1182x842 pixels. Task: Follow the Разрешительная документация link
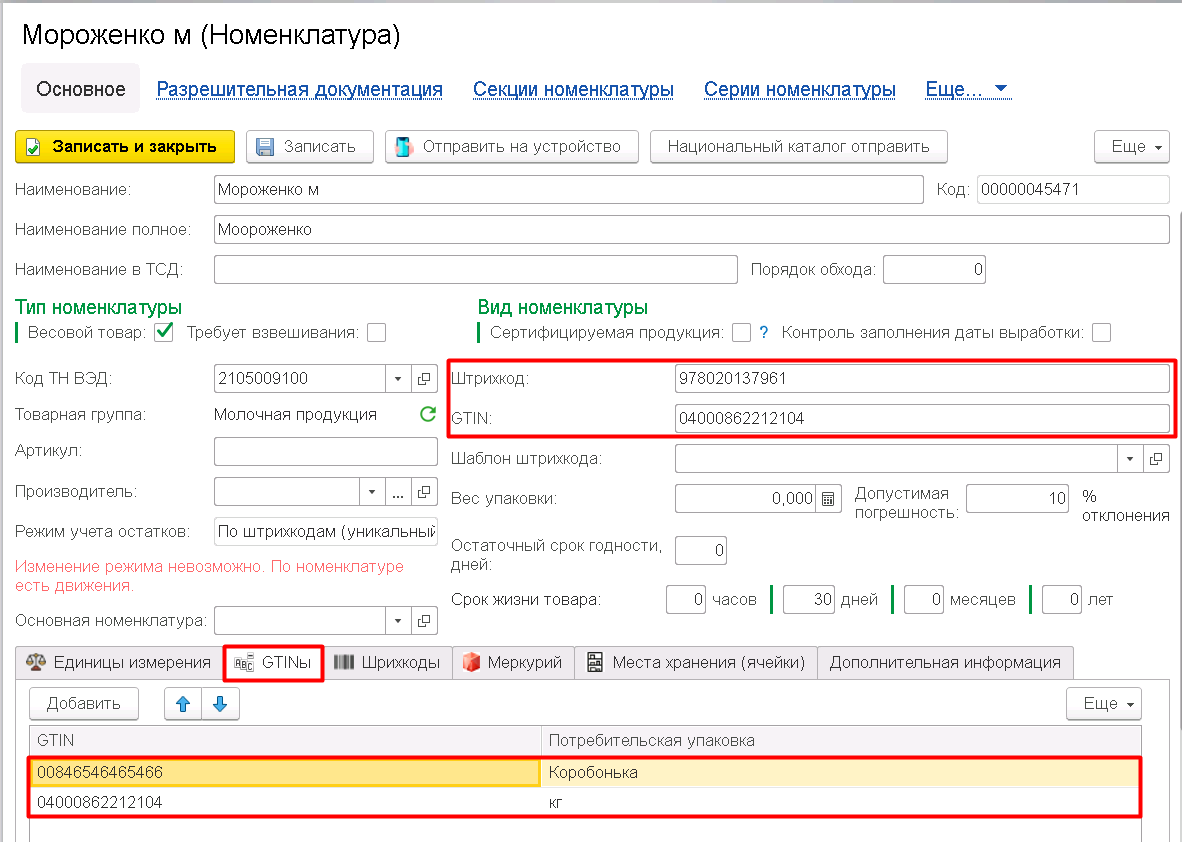(x=299, y=89)
